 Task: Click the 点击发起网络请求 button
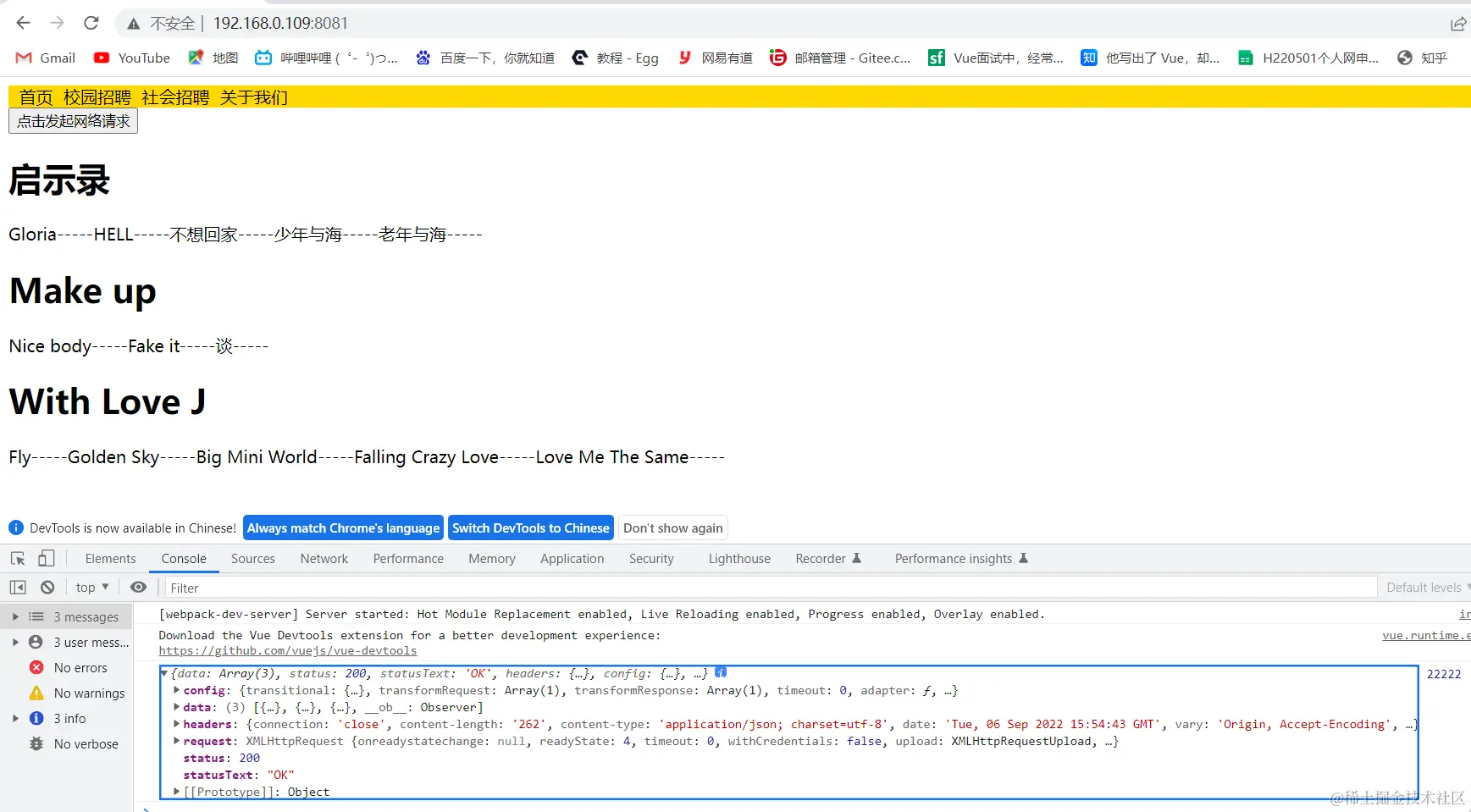pos(73,121)
